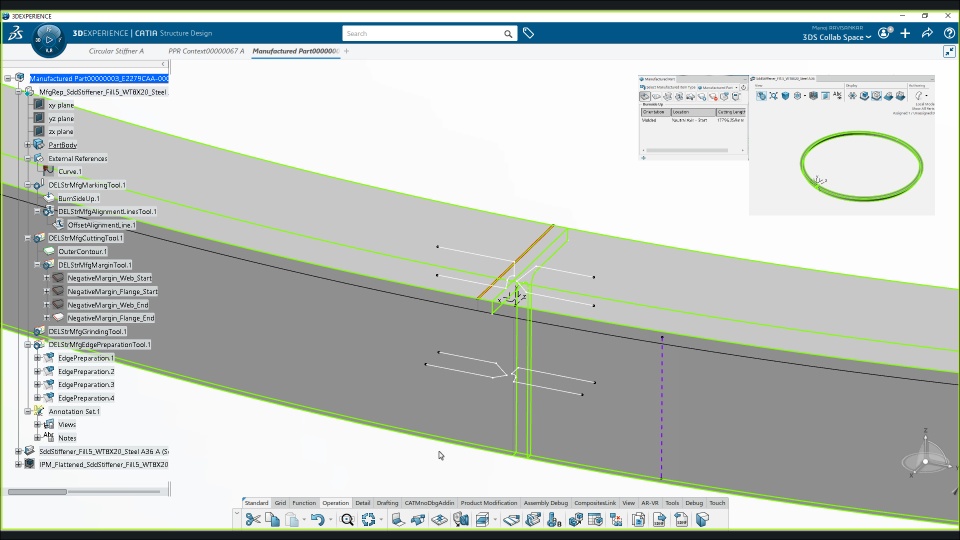Screen dimensions: 960x540
Task: Click the Fit All icon in preview panel
Action: click(773, 96)
